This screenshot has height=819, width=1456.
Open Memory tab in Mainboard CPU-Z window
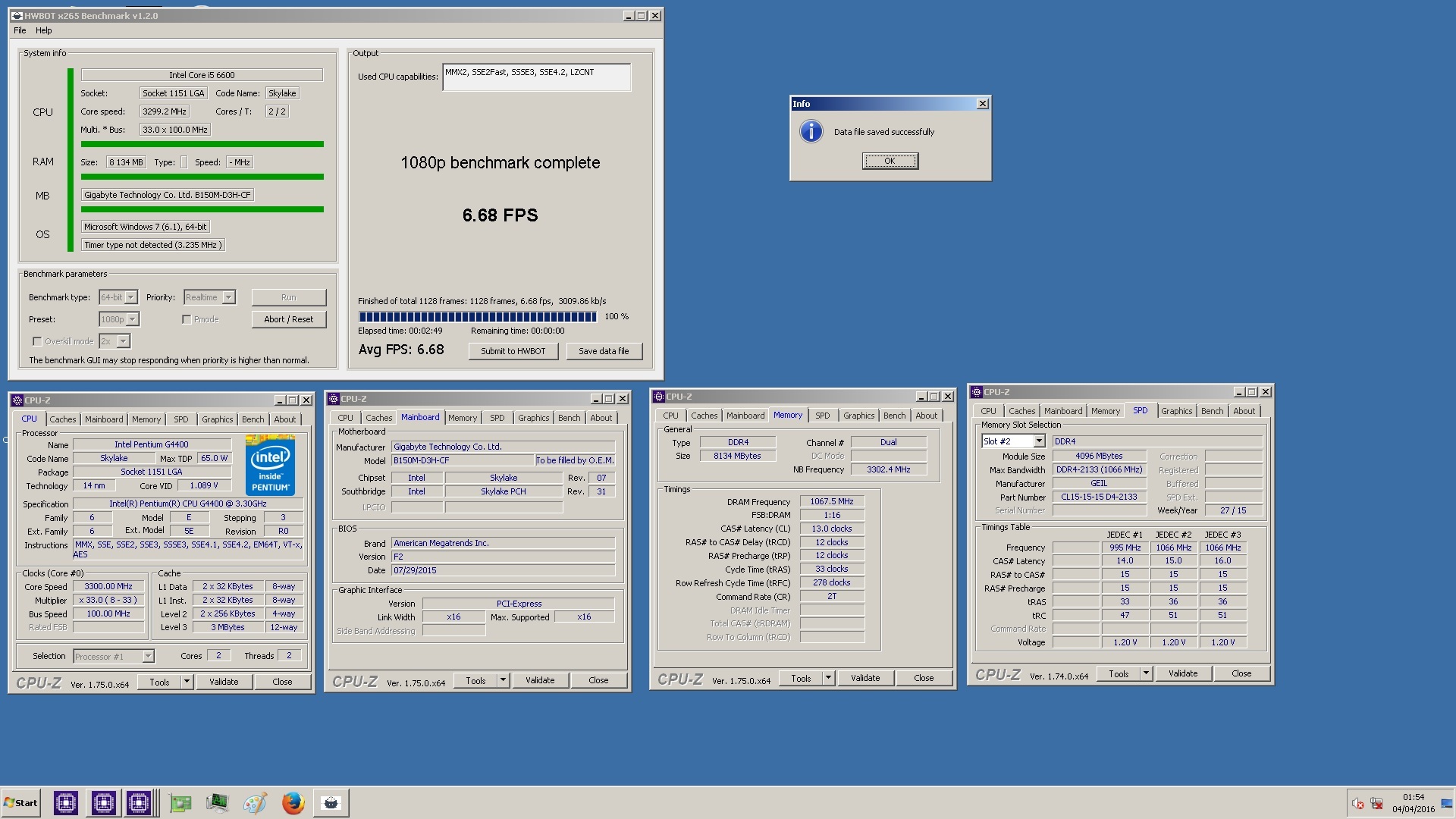pos(463,418)
